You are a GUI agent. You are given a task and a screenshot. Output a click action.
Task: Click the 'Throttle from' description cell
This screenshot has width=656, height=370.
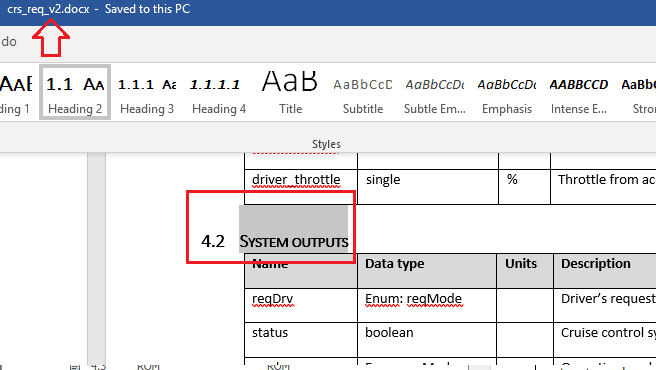(603, 187)
